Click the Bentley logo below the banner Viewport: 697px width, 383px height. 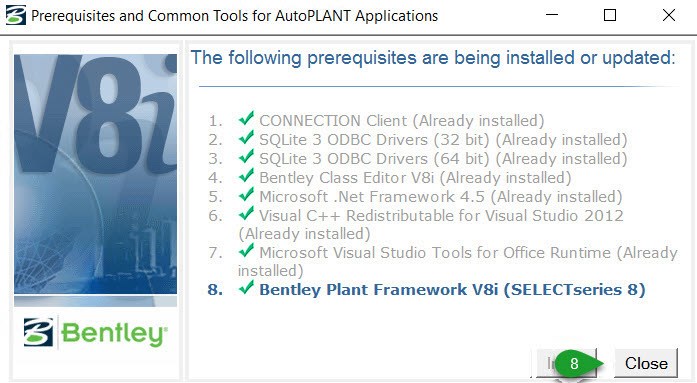point(96,333)
